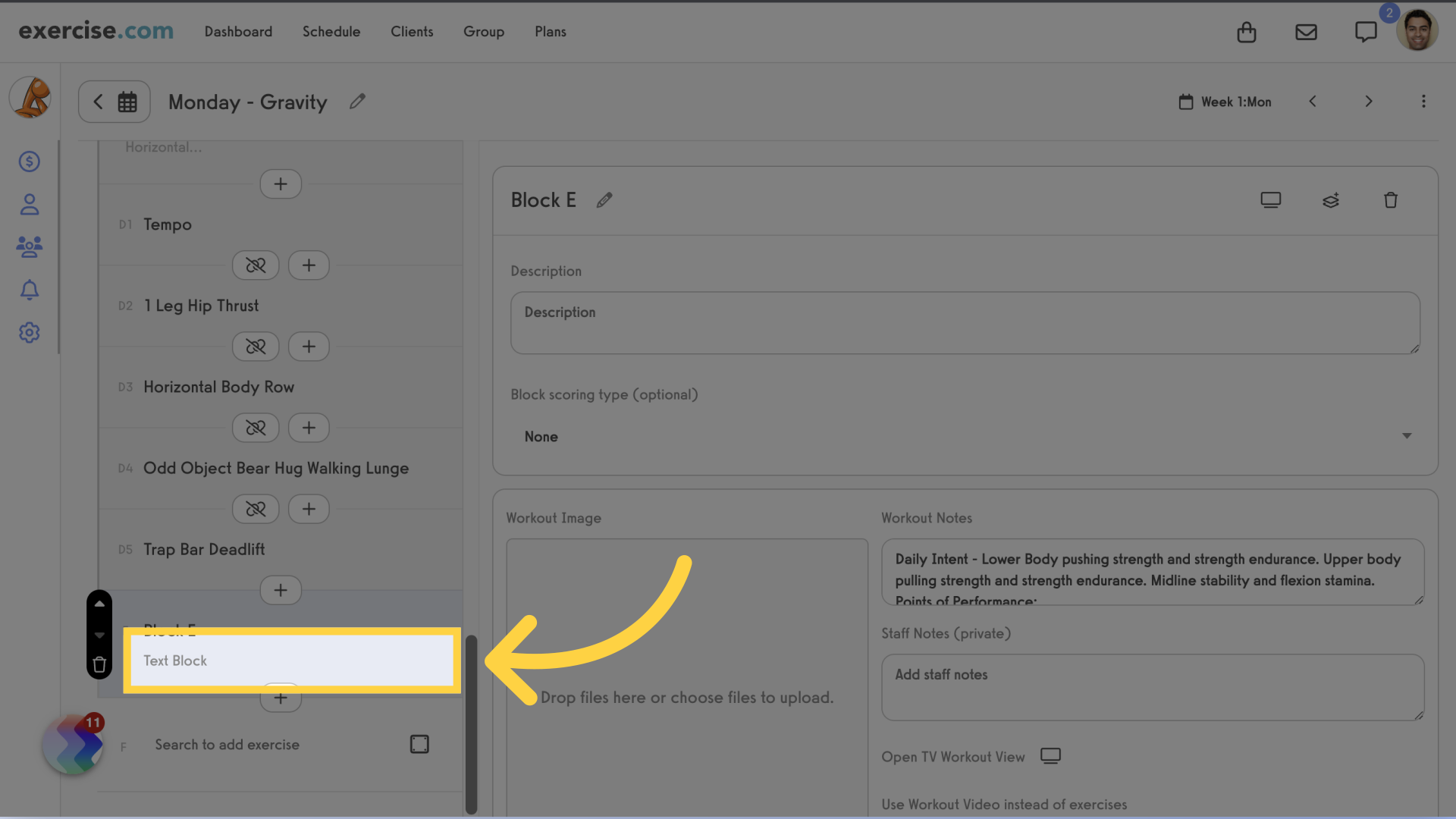The image size is (1456, 819).
Task: Click the plus button below Trap Bar Deadlift
Action: 280,590
